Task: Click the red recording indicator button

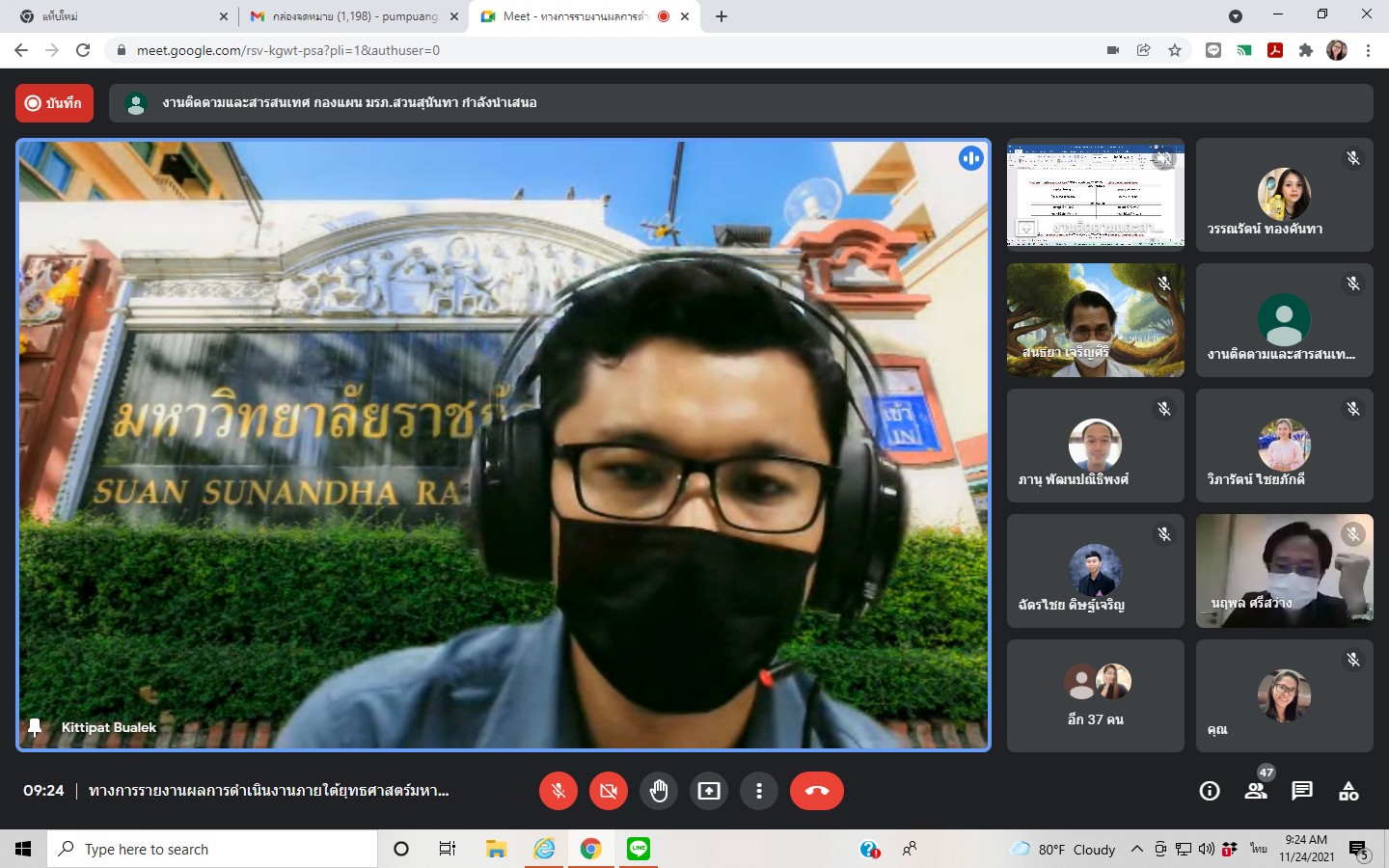Action: (54, 103)
